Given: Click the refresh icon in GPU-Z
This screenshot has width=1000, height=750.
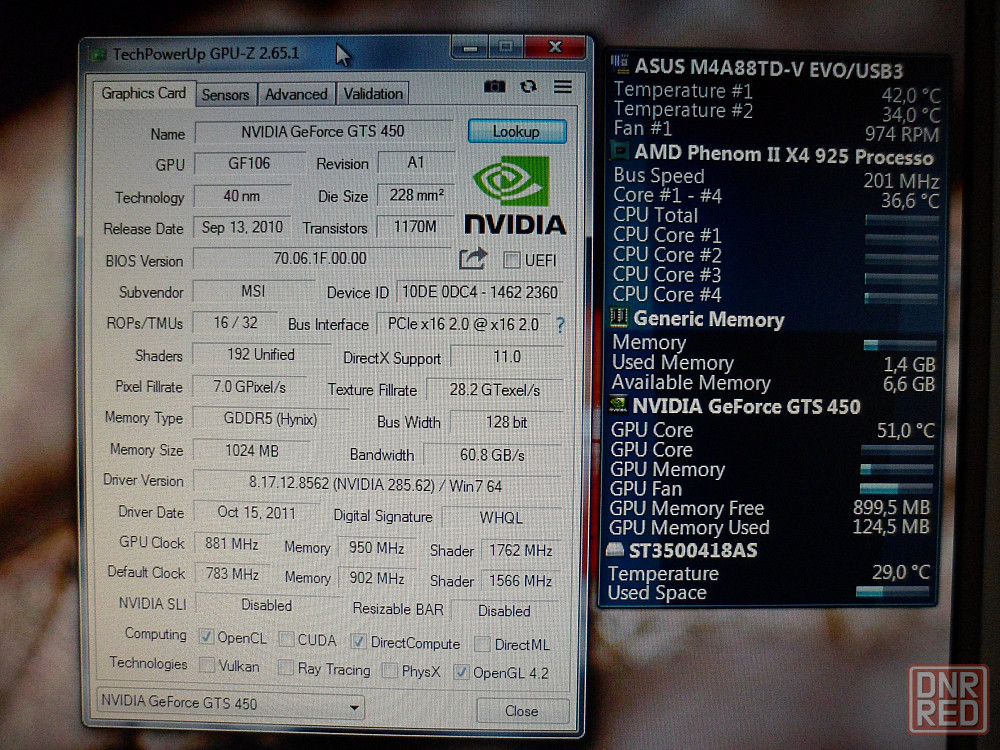Looking at the screenshot, I should pyautogui.click(x=528, y=87).
